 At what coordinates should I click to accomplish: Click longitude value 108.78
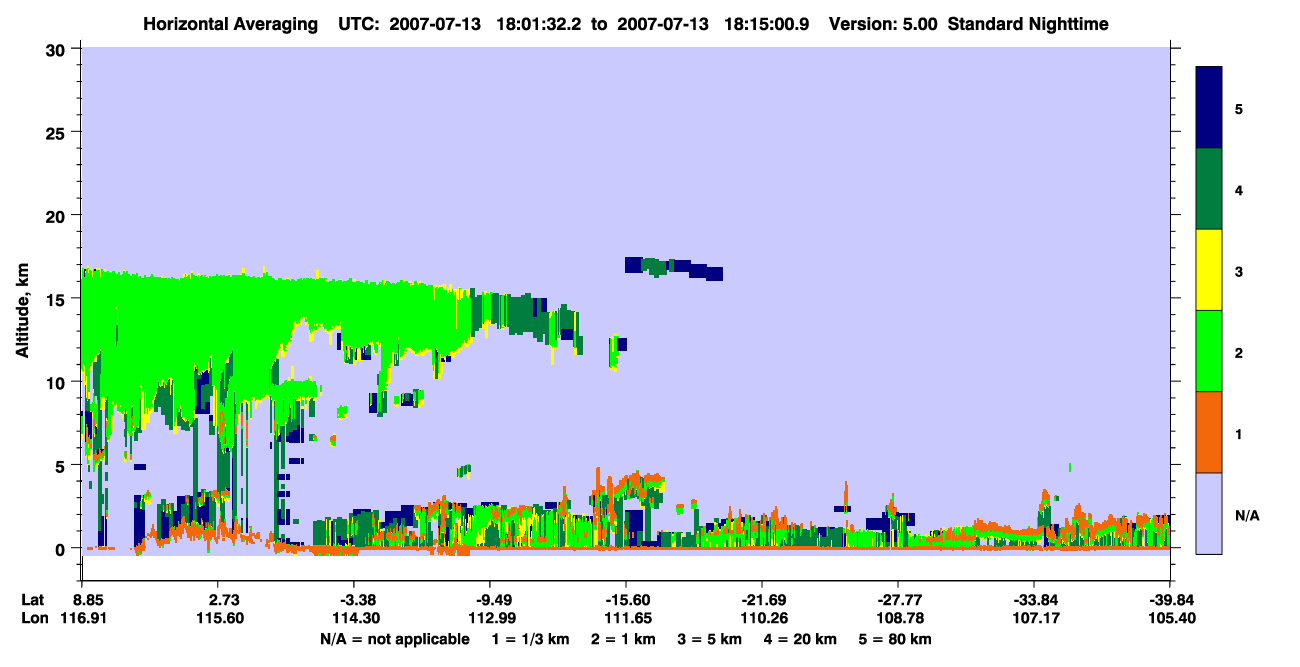[x=898, y=619]
